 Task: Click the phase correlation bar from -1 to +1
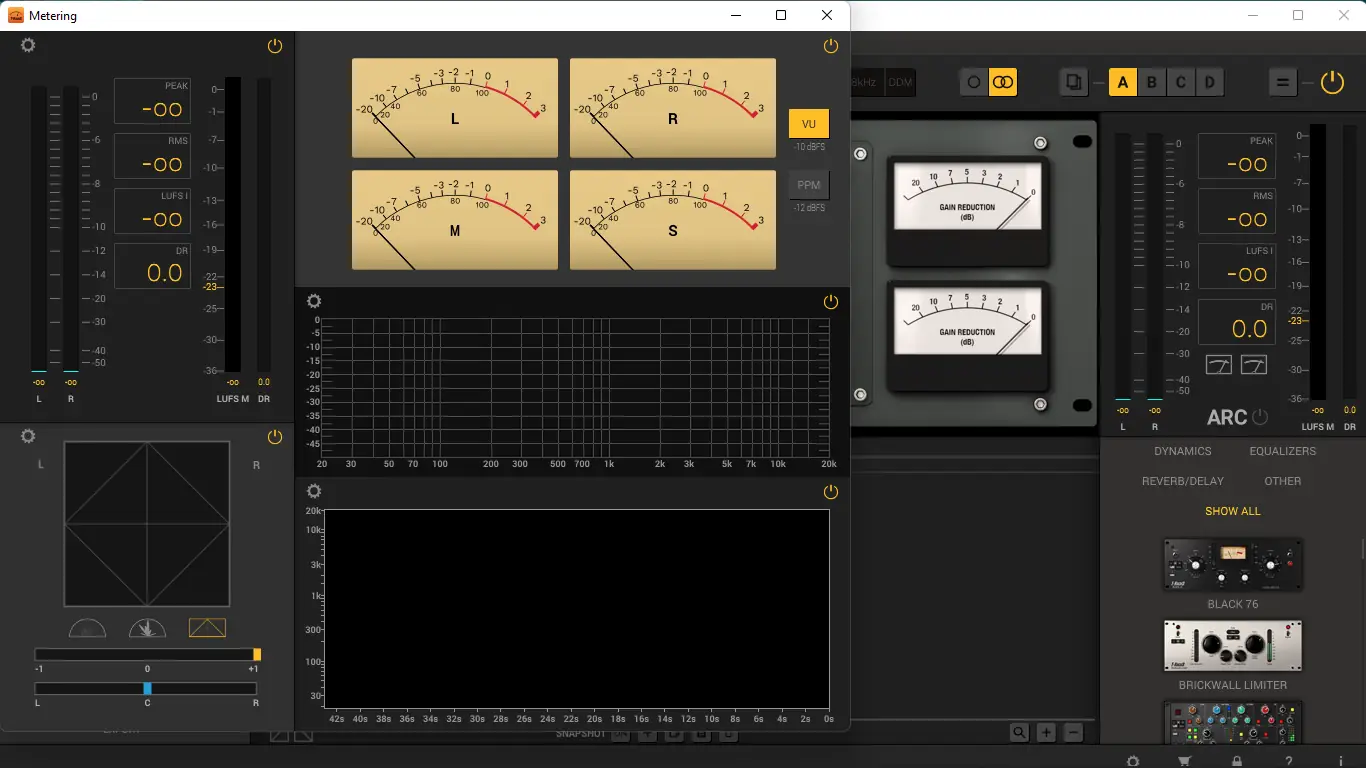[x=147, y=654]
